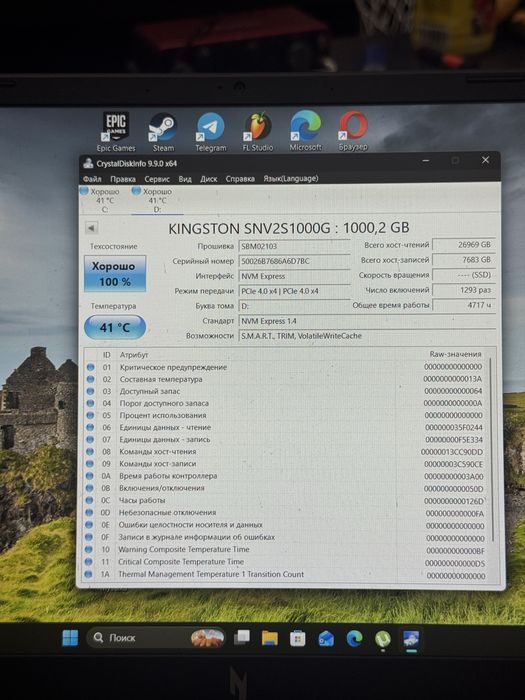525x700 pixels.
Task: Click the Серийный номер field
Action: pos(294,261)
